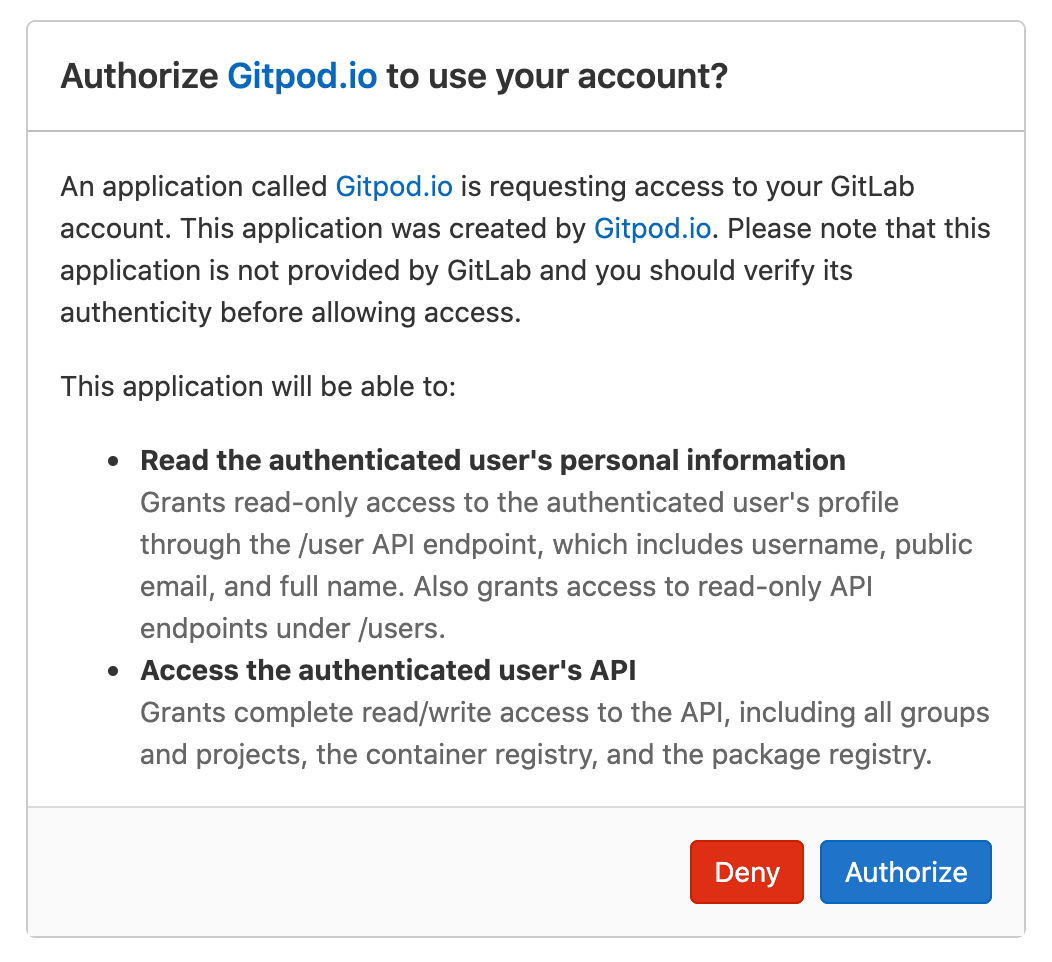The width and height of the screenshot is (1052, 962).
Task: Click the Authorize button
Action: [x=905, y=872]
